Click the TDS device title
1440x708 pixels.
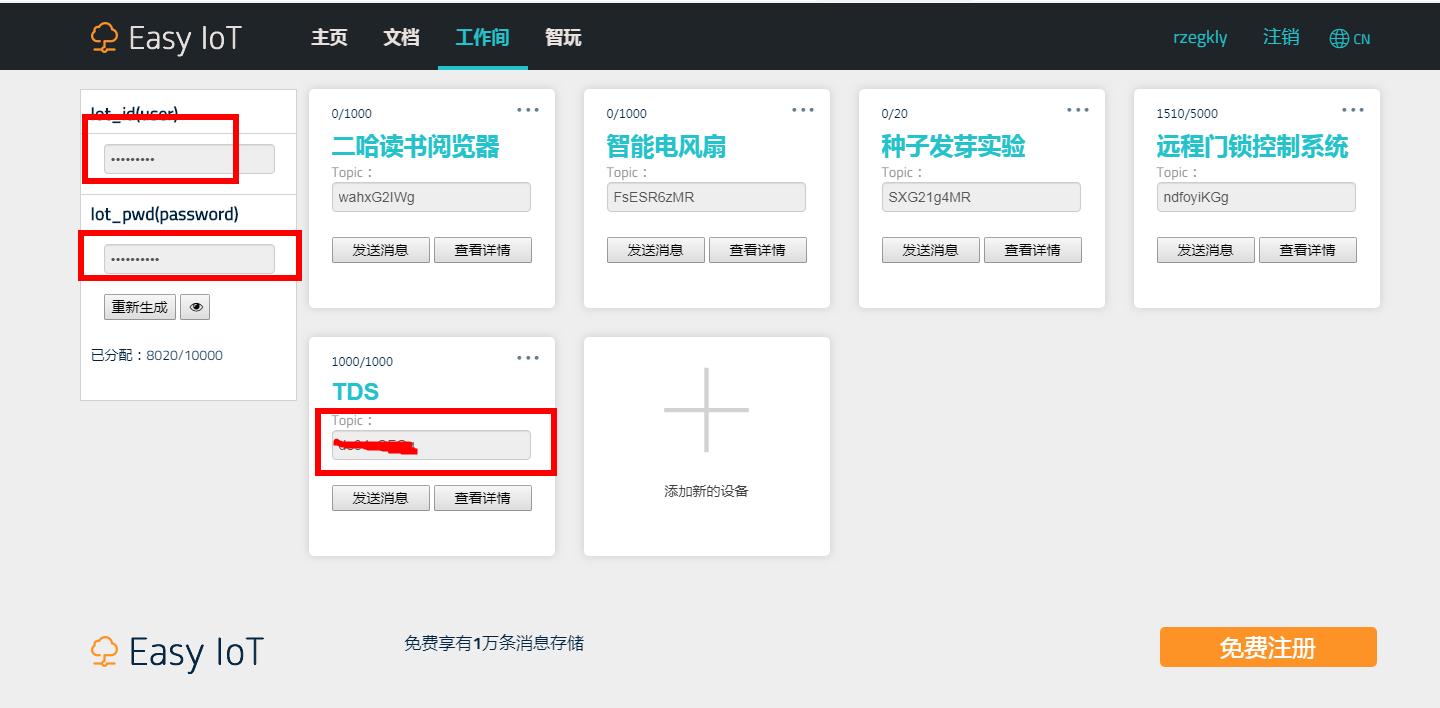point(355,392)
